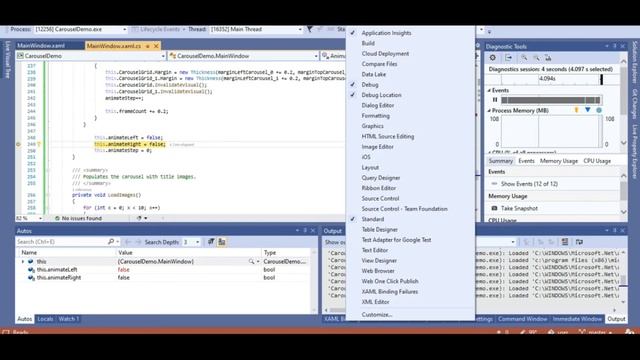
Task: Pin the Autos panel
Action: 305,231
